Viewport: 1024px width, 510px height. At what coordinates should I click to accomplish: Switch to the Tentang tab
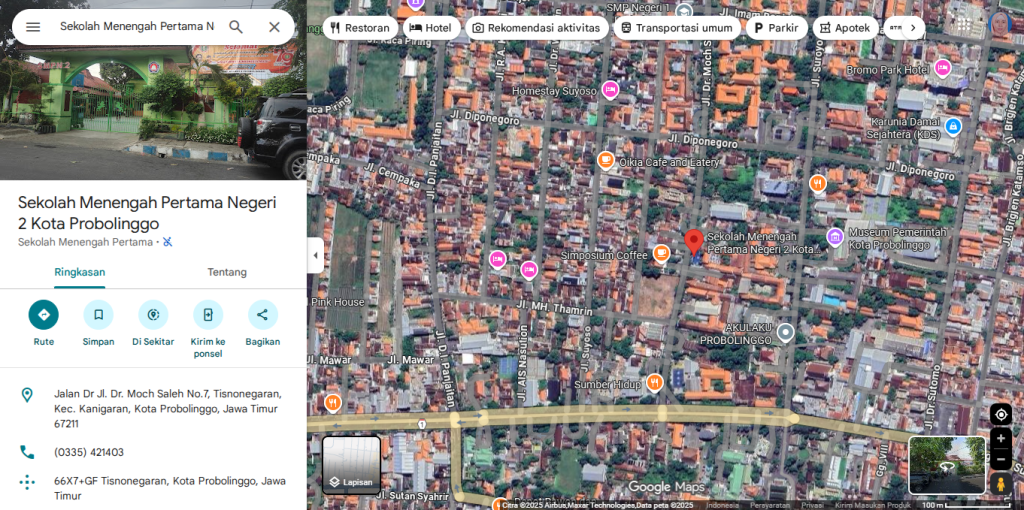click(227, 272)
